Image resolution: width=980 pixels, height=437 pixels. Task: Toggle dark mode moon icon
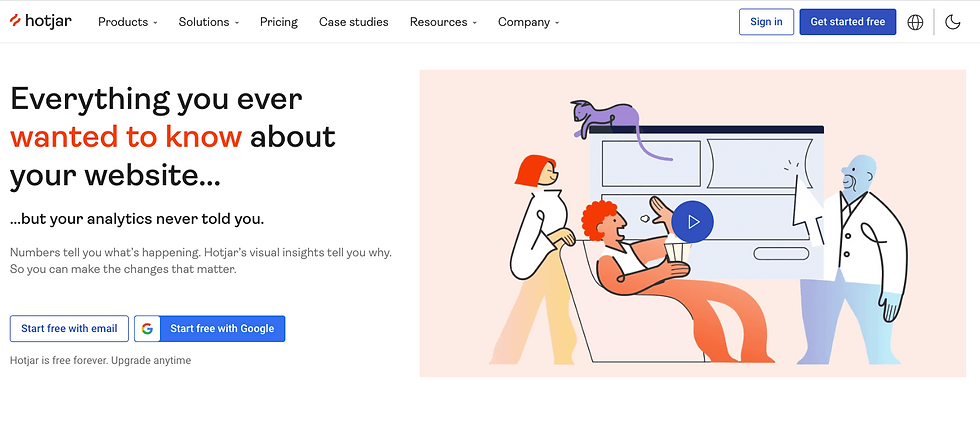(952, 23)
